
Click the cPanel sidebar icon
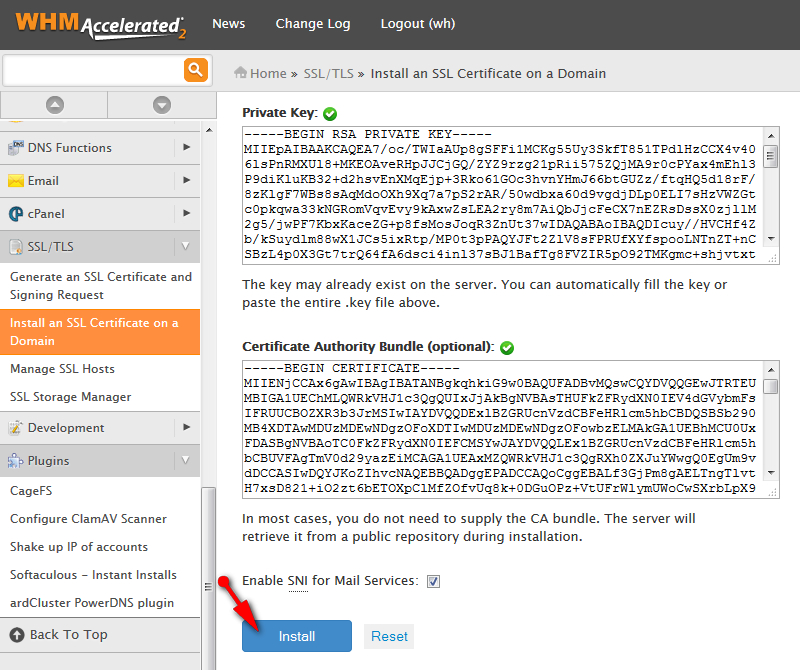(16, 213)
